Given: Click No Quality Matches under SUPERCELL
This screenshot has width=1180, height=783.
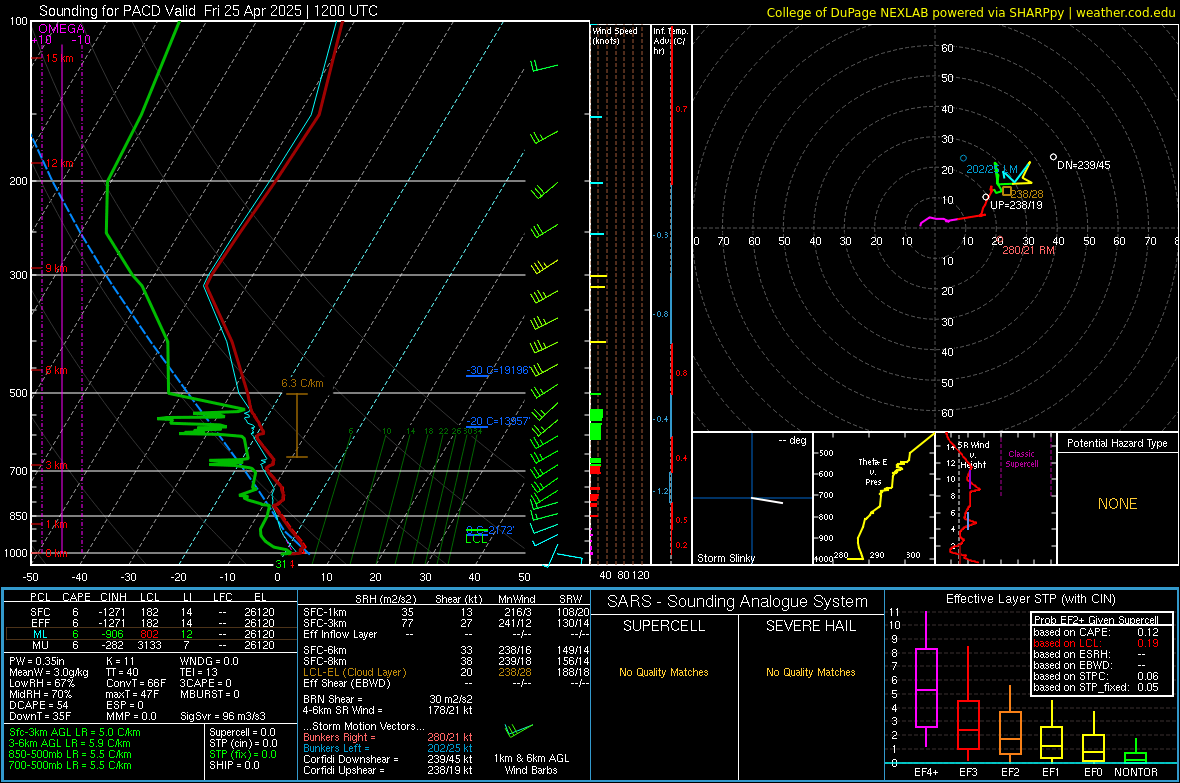Looking at the screenshot, I should (664, 672).
